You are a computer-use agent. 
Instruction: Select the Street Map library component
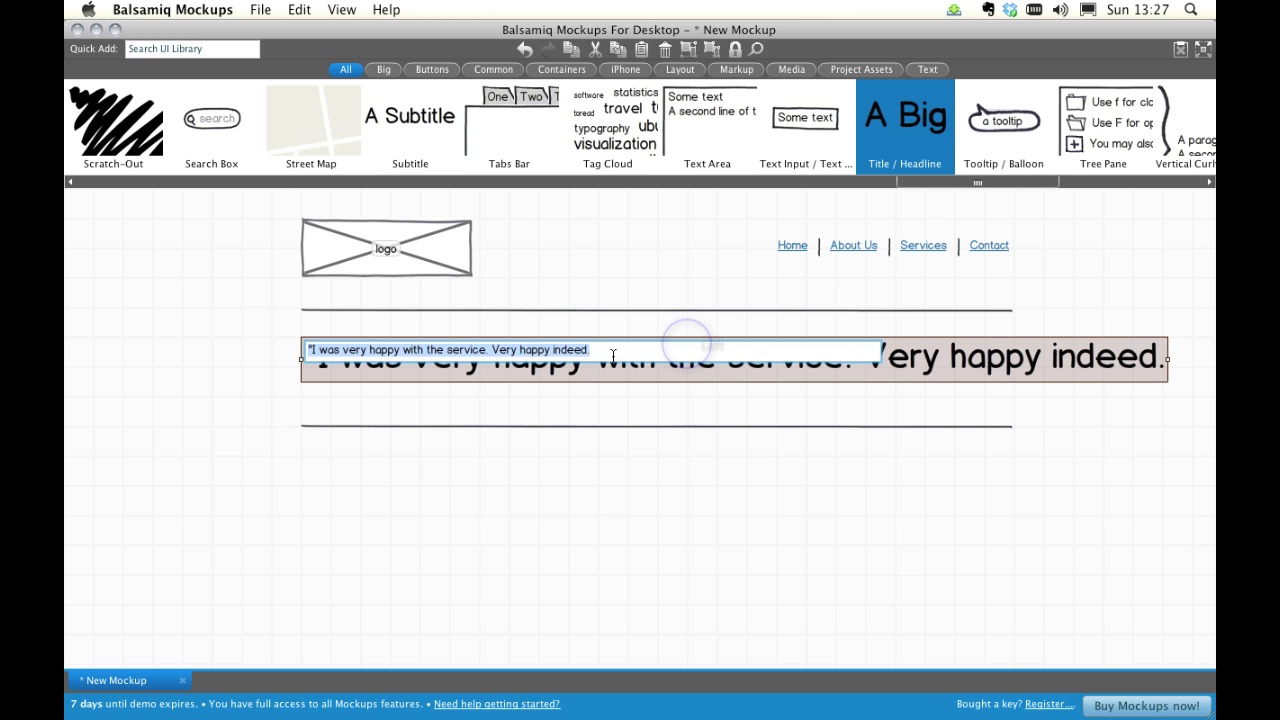tap(311, 127)
